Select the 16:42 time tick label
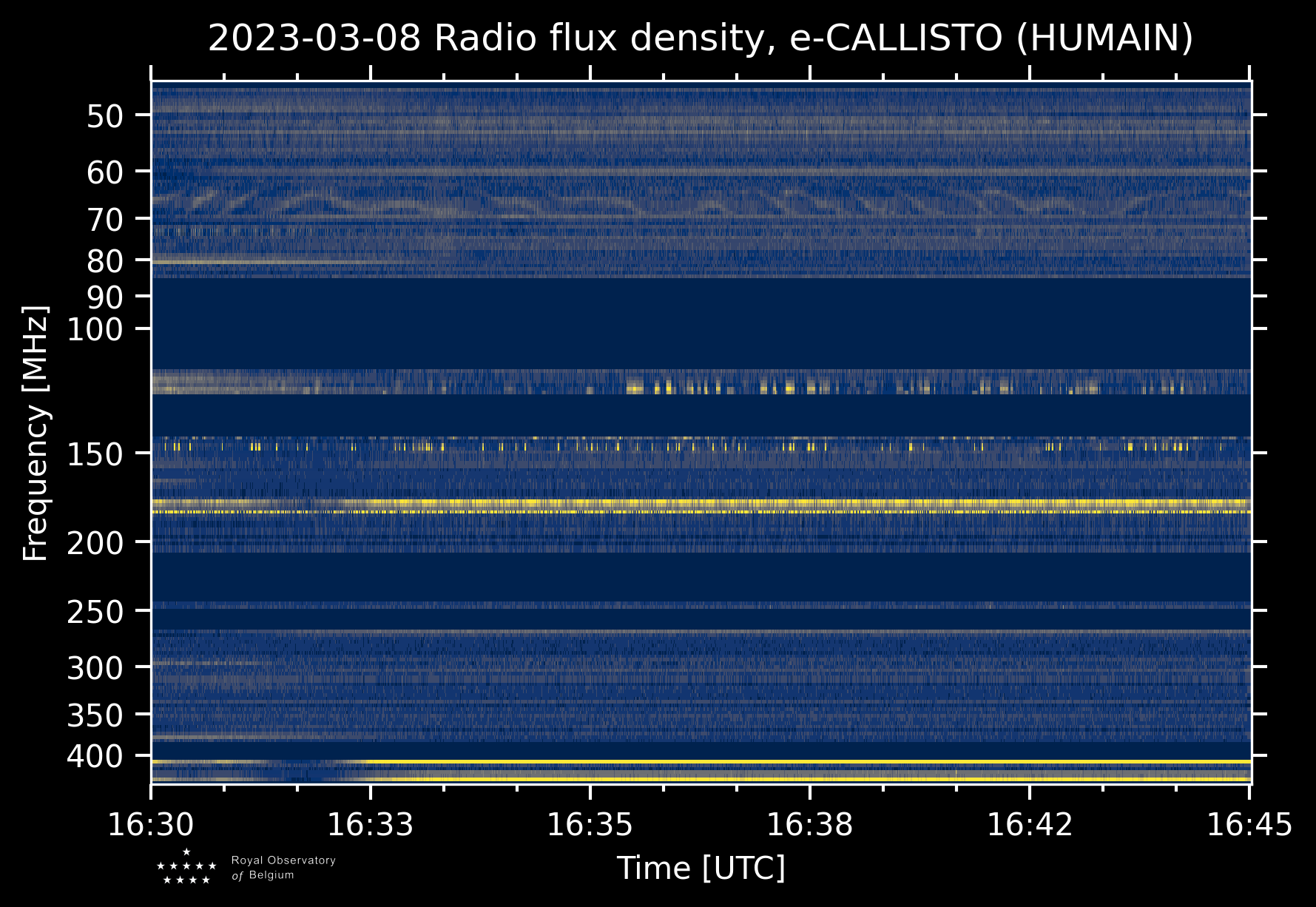Image resolution: width=1316 pixels, height=907 pixels. click(x=1029, y=824)
